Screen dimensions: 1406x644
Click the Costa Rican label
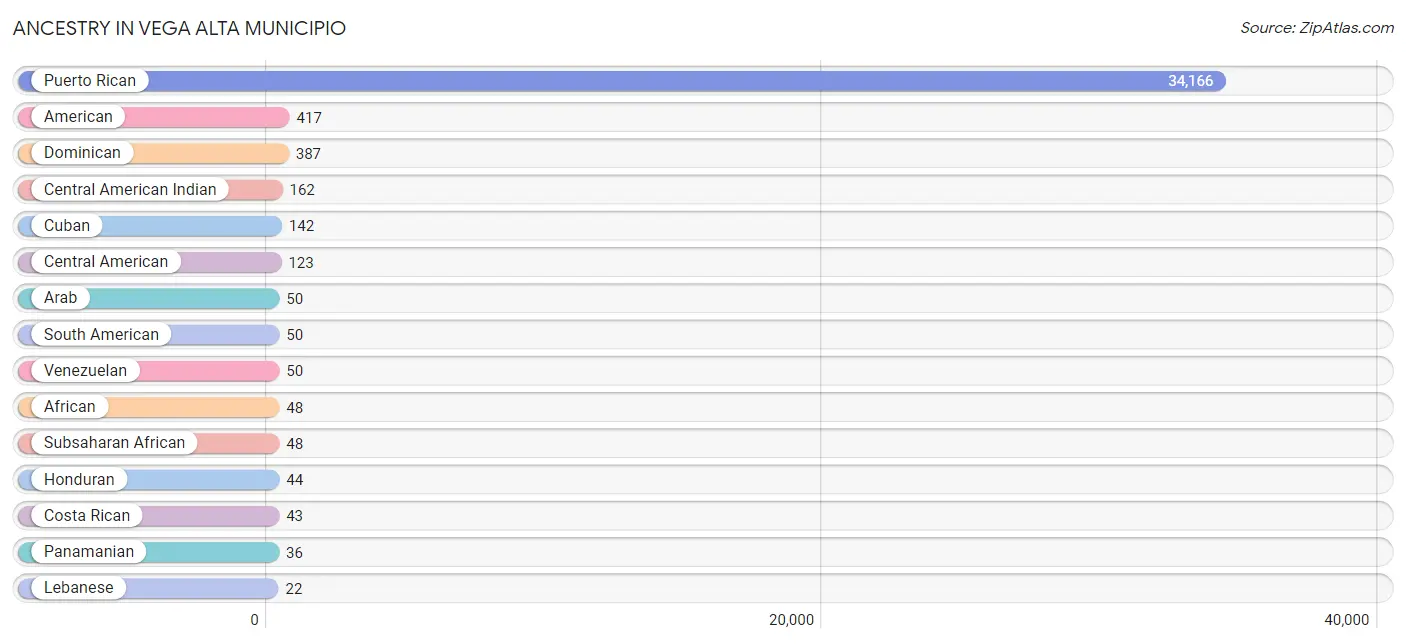tap(87, 516)
